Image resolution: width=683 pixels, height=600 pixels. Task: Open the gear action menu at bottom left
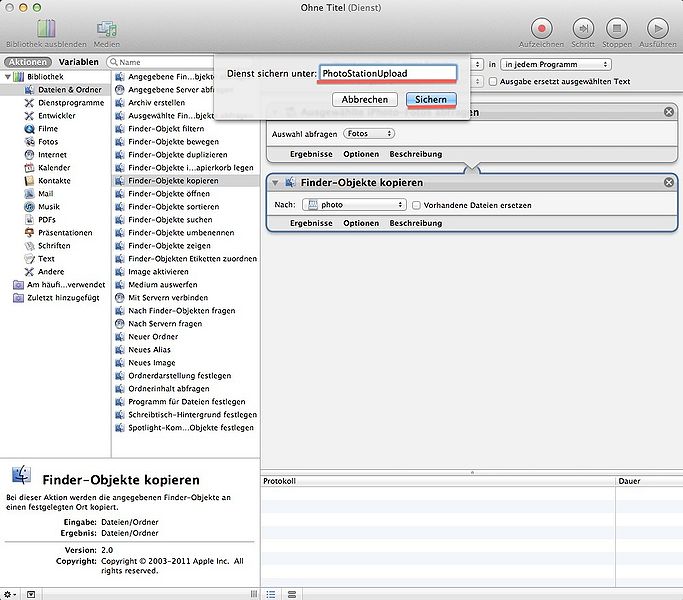click(x=10, y=593)
